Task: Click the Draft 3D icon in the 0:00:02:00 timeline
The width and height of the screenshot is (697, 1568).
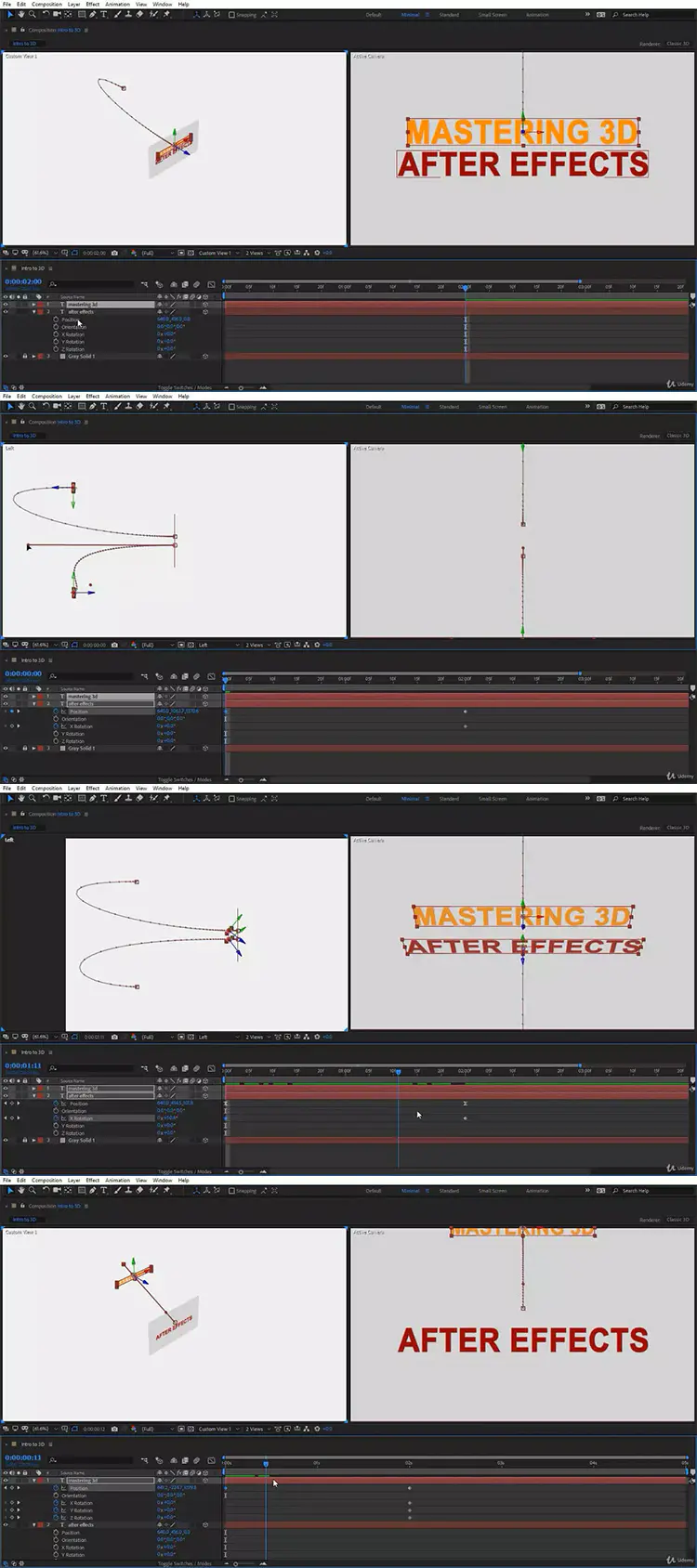Action: coord(159,284)
